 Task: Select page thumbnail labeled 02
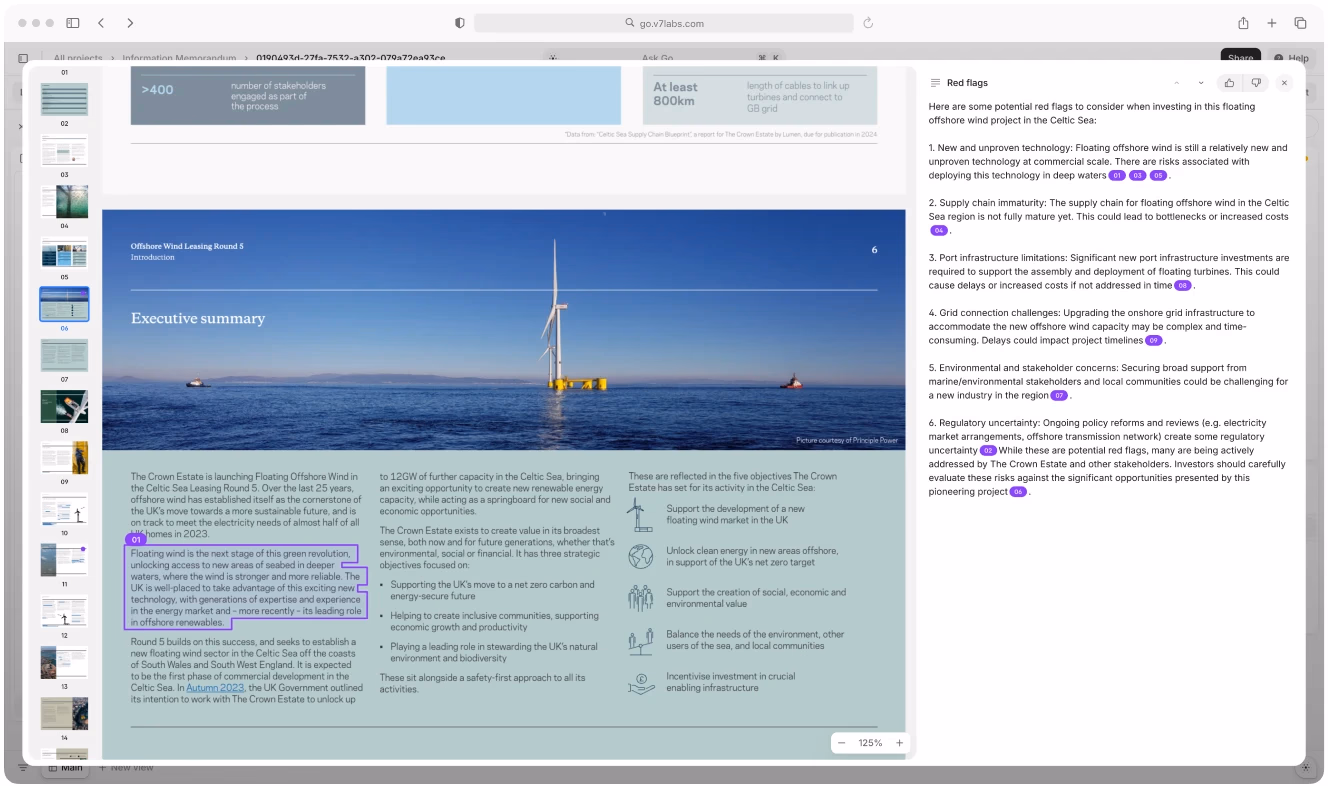coord(64,99)
